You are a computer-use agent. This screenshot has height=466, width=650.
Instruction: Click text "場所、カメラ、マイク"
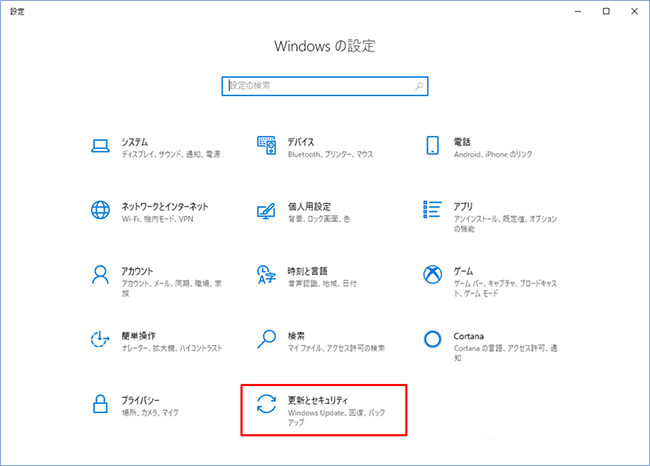(x=150, y=413)
